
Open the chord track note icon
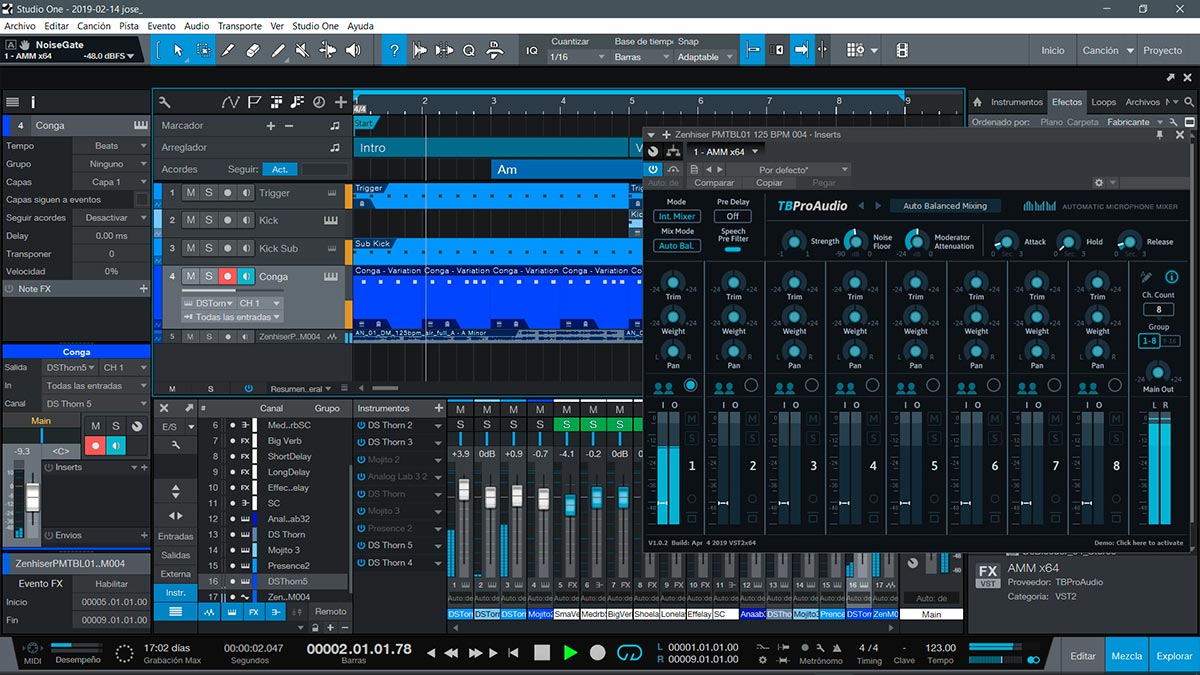297,102
